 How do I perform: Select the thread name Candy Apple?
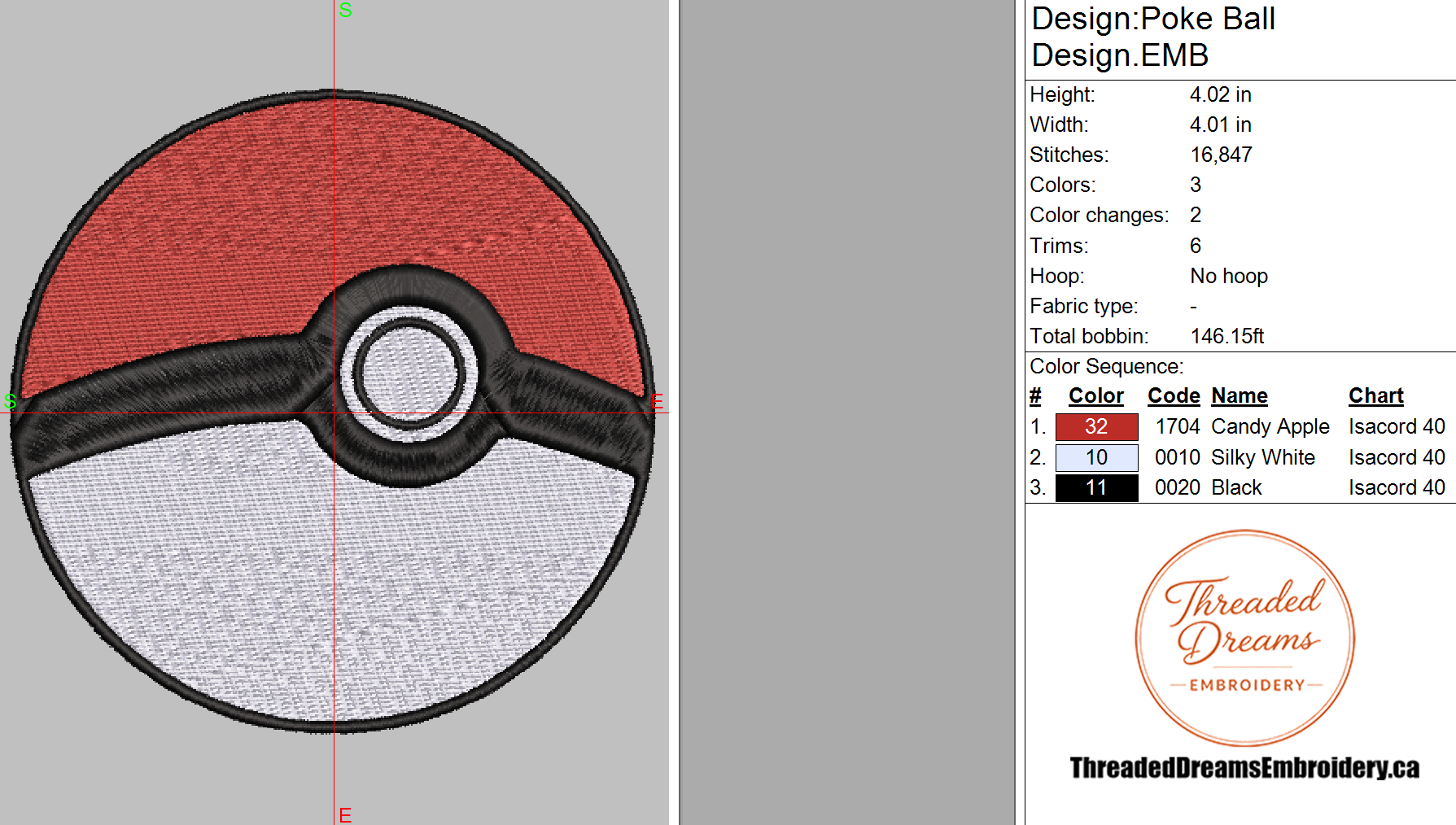coord(1270,426)
